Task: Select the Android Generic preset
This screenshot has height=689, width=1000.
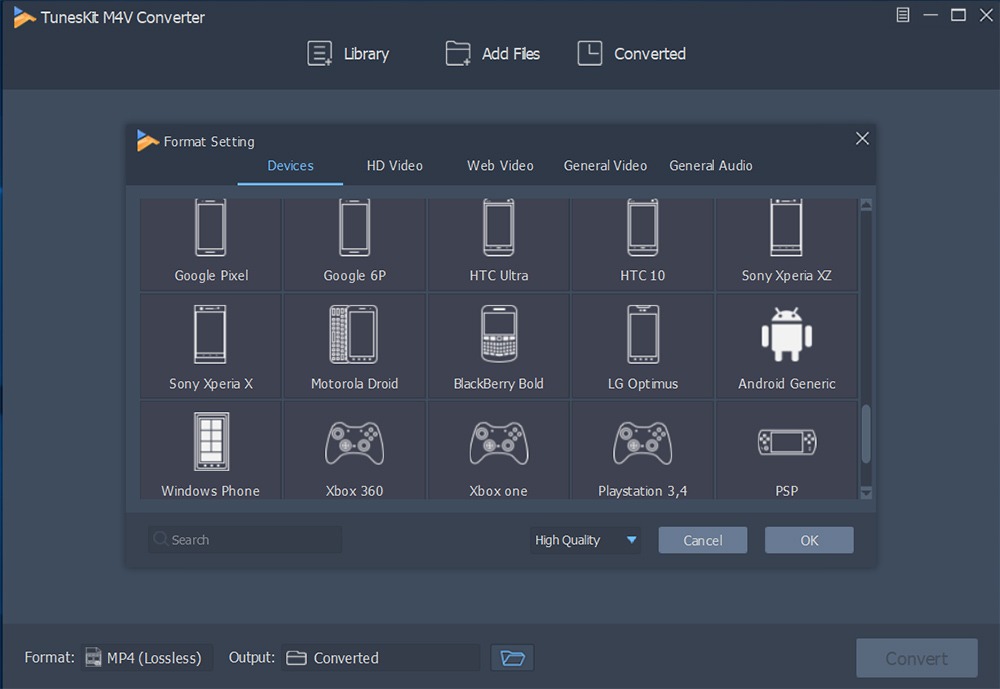Action: click(x=786, y=346)
